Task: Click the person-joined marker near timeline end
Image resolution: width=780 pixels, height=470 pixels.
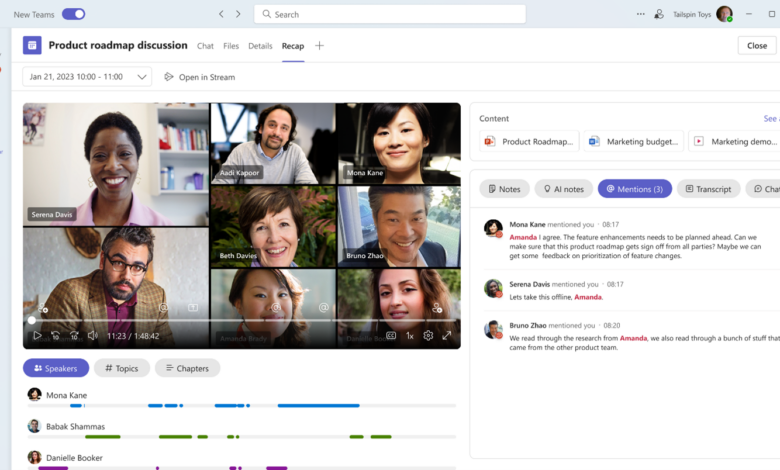Action: pos(437,308)
